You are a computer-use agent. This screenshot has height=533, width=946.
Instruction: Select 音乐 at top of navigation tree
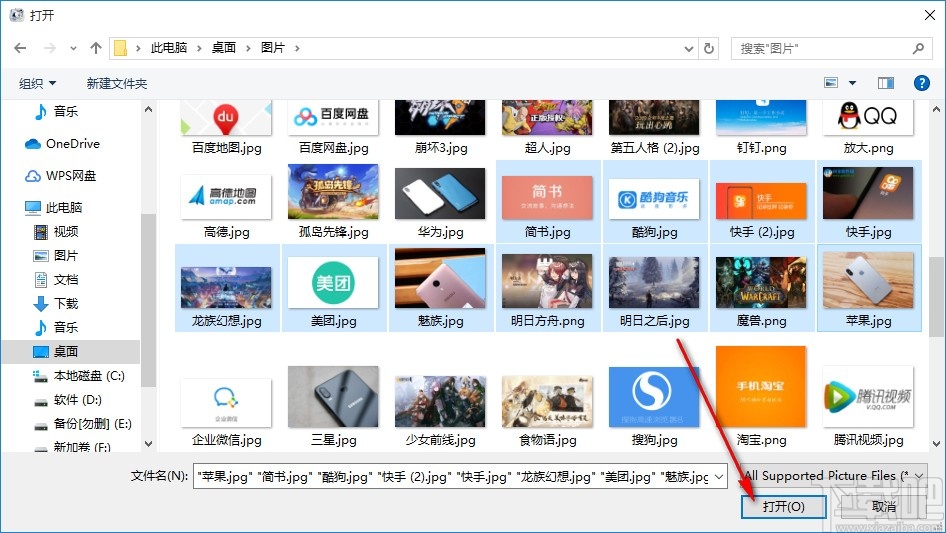(x=57, y=111)
